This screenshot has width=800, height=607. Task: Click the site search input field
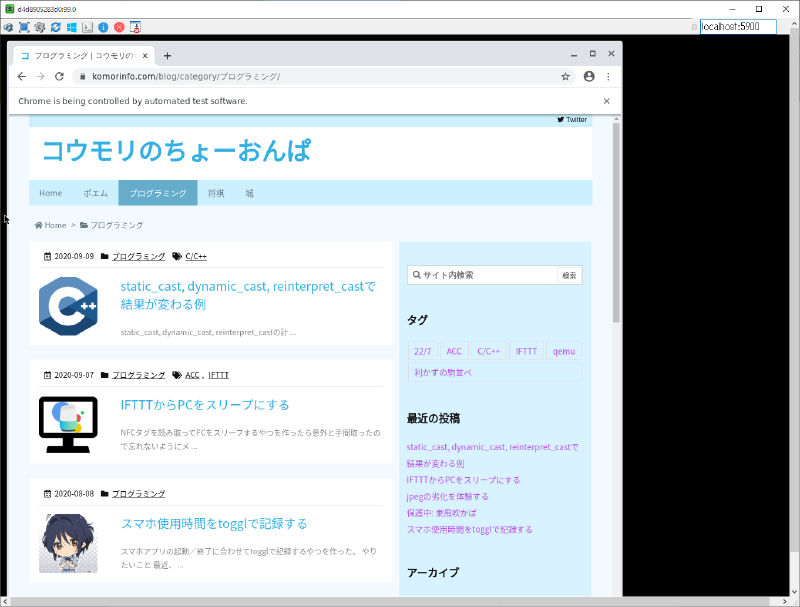pyautogui.click(x=484, y=275)
